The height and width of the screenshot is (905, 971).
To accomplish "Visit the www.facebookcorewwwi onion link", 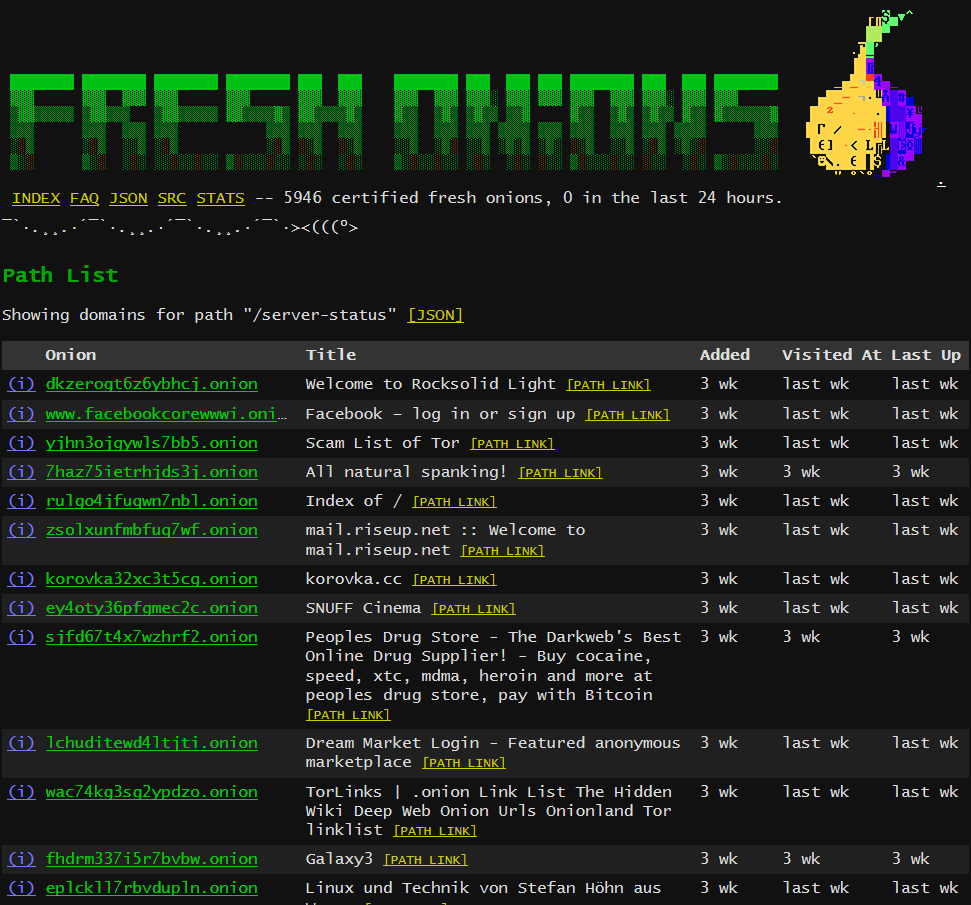I will [166, 414].
